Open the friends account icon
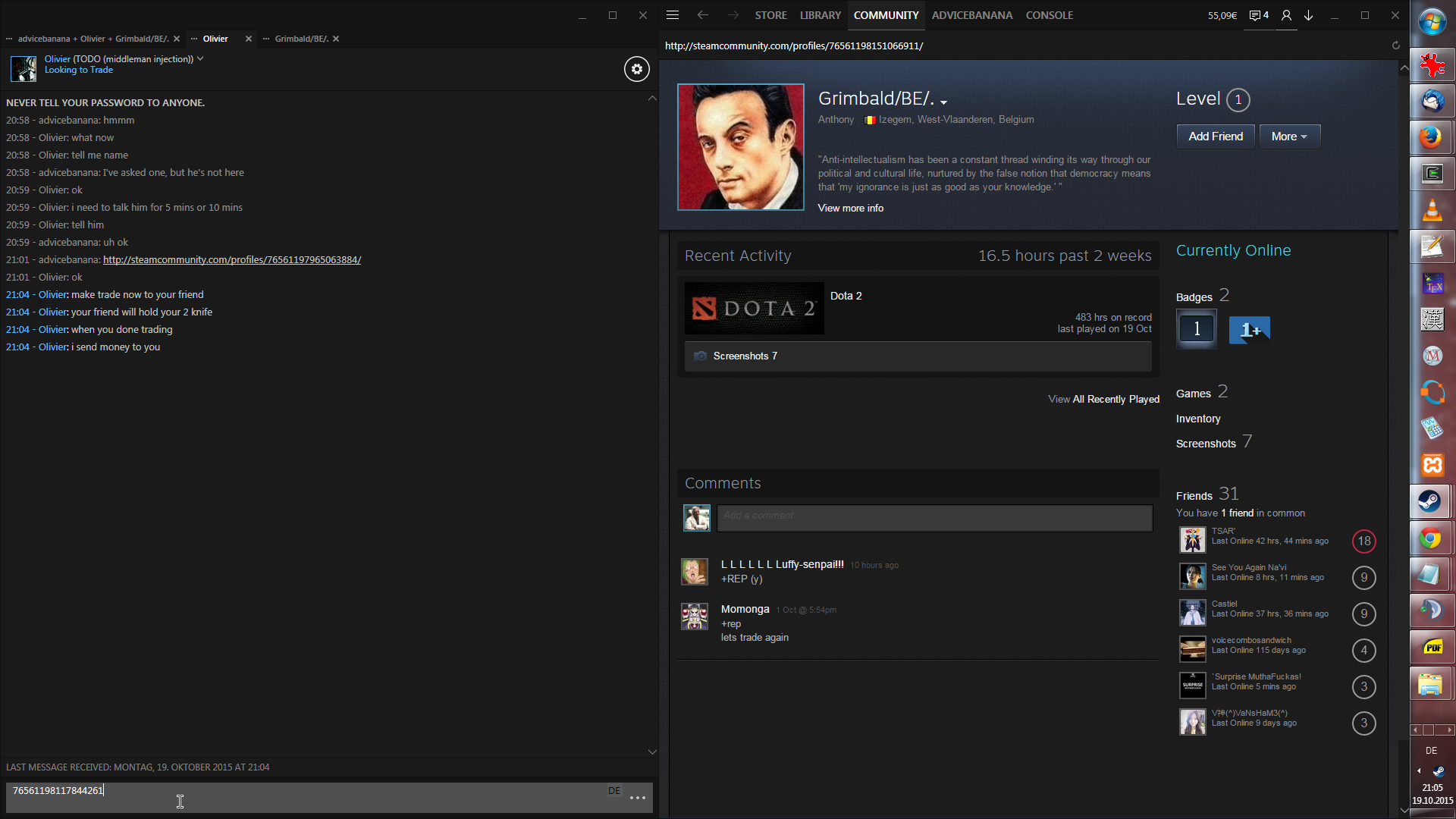The width and height of the screenshot is (1456, 819). [1286, 15]
